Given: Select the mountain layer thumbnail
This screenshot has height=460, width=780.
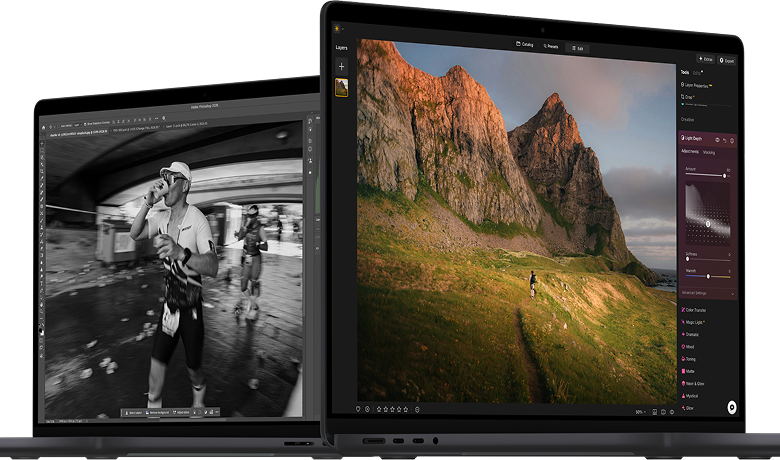Looking at the screenshot, I should (341, 88).
